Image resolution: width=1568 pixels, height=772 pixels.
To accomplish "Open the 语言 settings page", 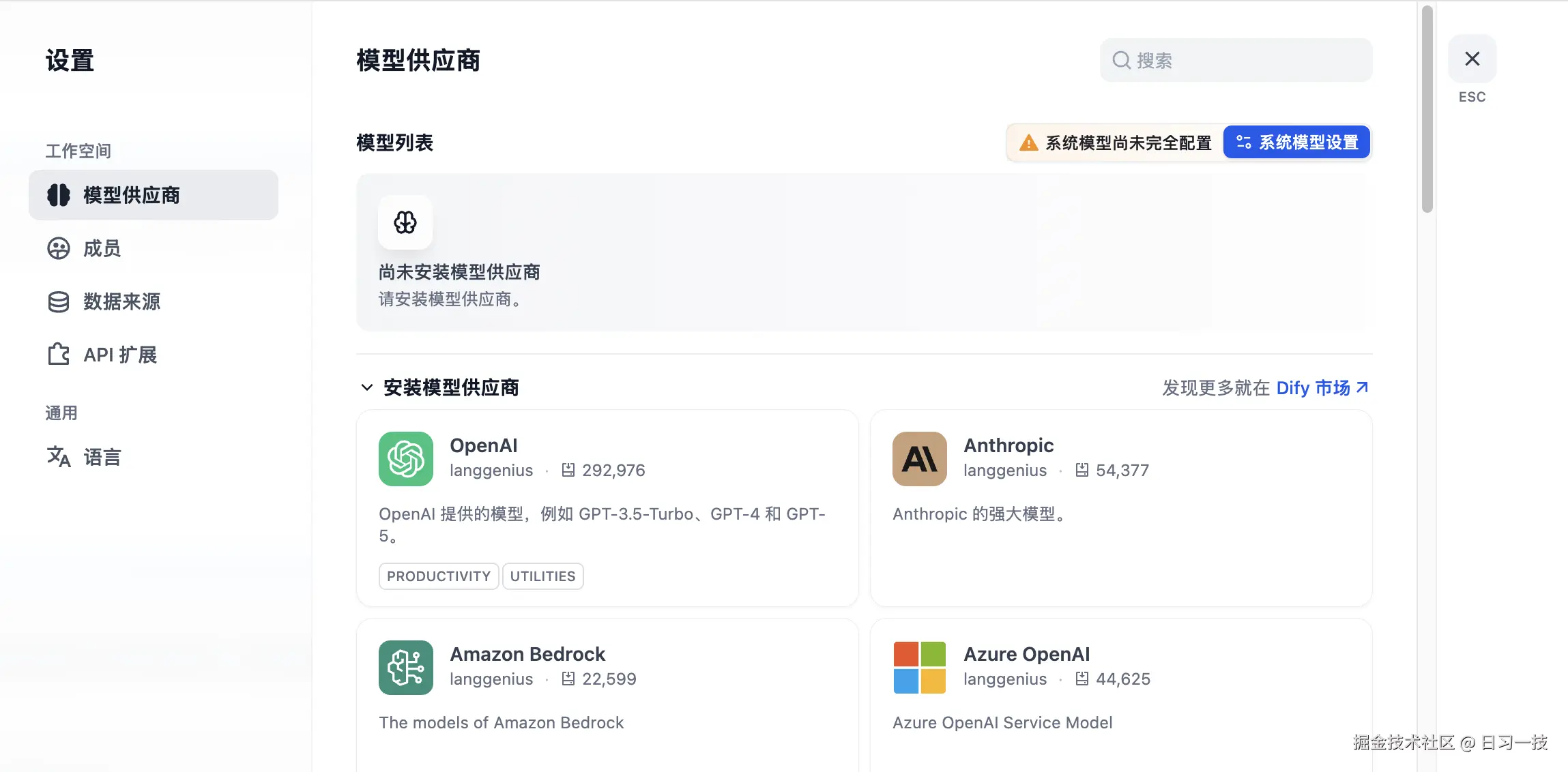I will pyautogui.click(x=102, y=457).
